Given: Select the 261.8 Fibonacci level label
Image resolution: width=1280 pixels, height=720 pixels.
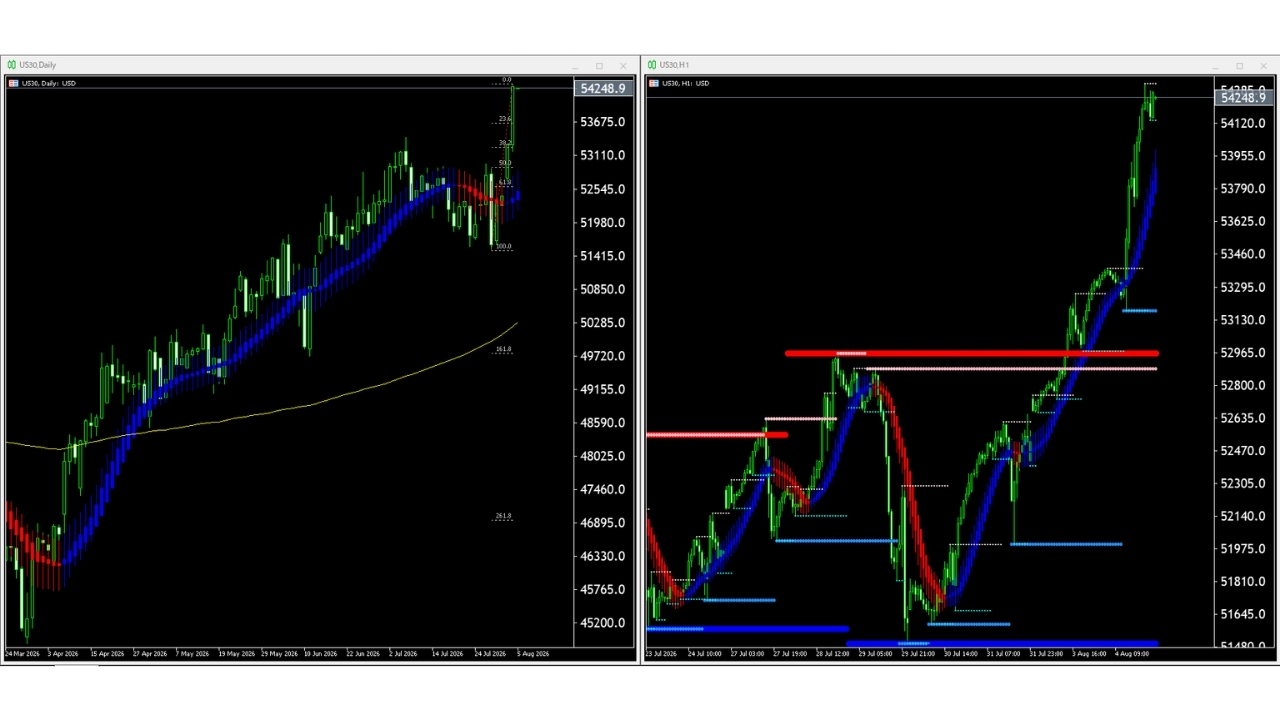Looking at the screenshot, I should pyautogui.click(x=503, y=516).
